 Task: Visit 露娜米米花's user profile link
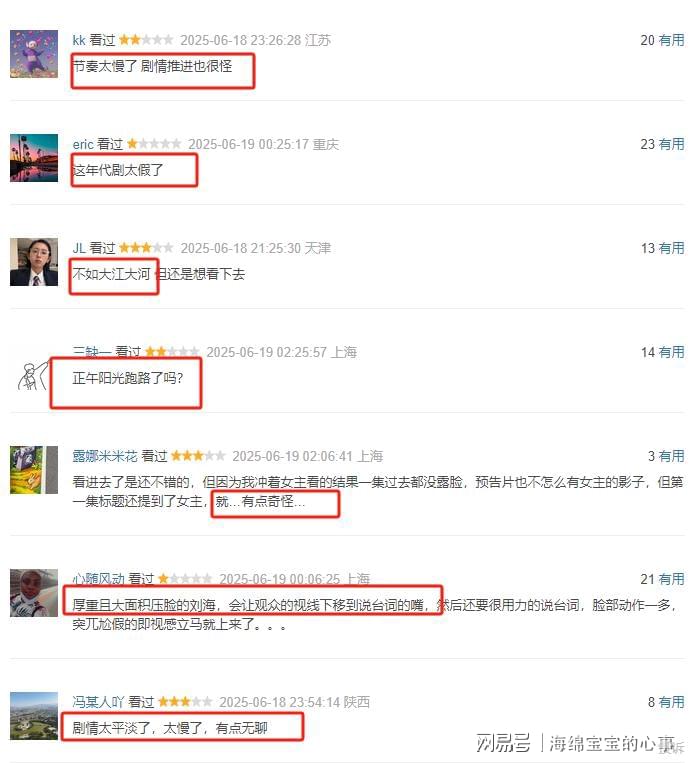click(x=105, y=456)
